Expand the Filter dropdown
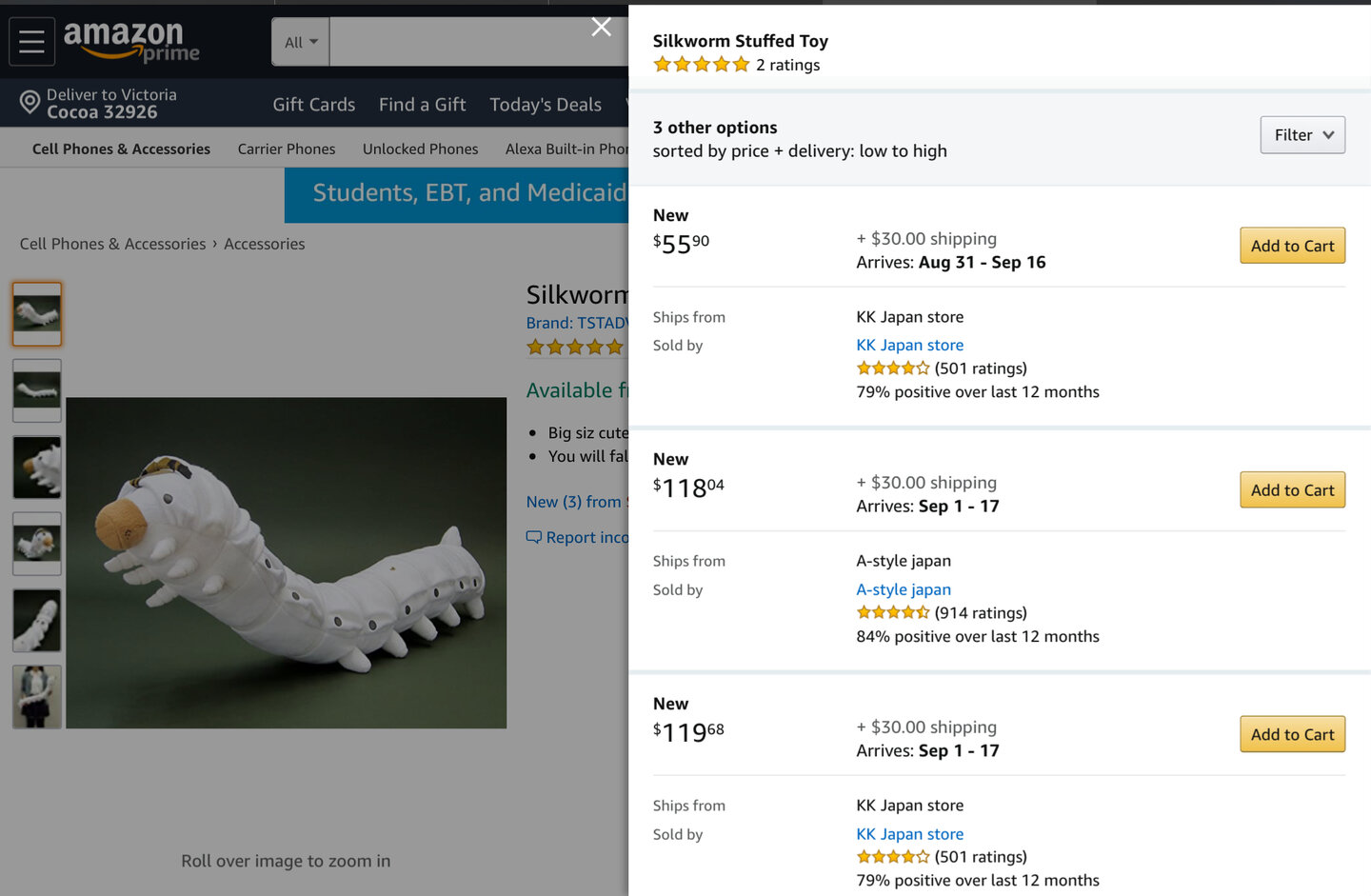Screen dimensions: 1371x896 [1302, 135]
